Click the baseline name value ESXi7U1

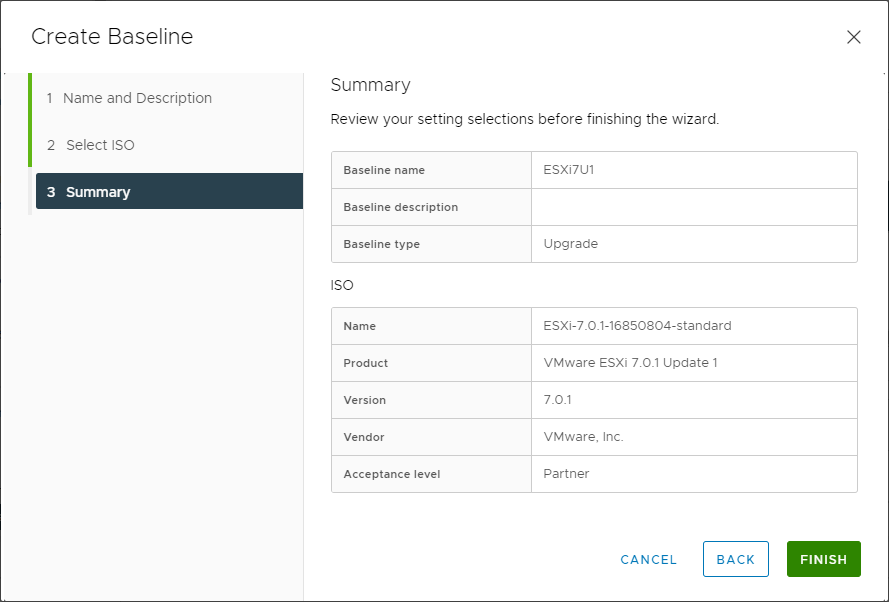point(569,169)
